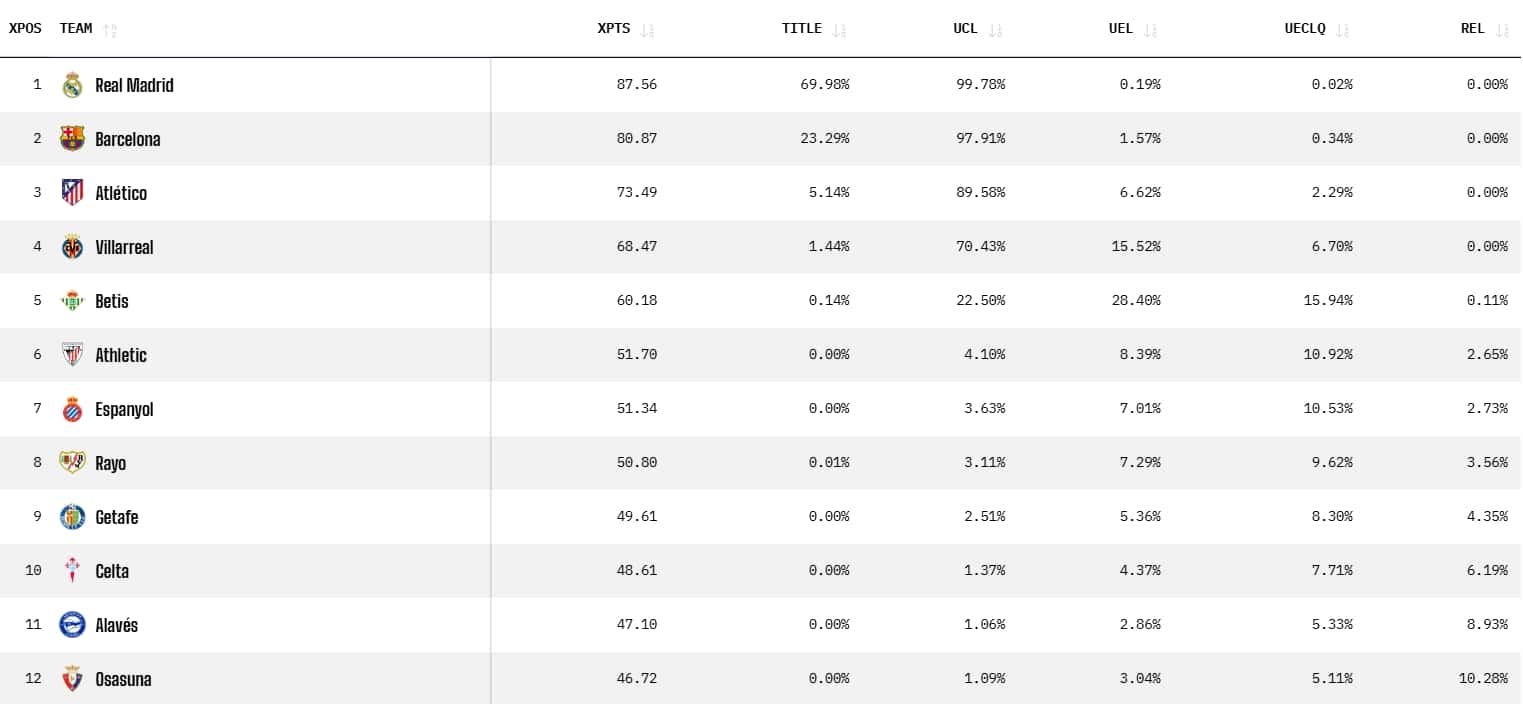Viewport: 1523px width, 704px height.
Task: Click the Athletic club crest icon
Action: pyautogui.click(x=72, y=355)
